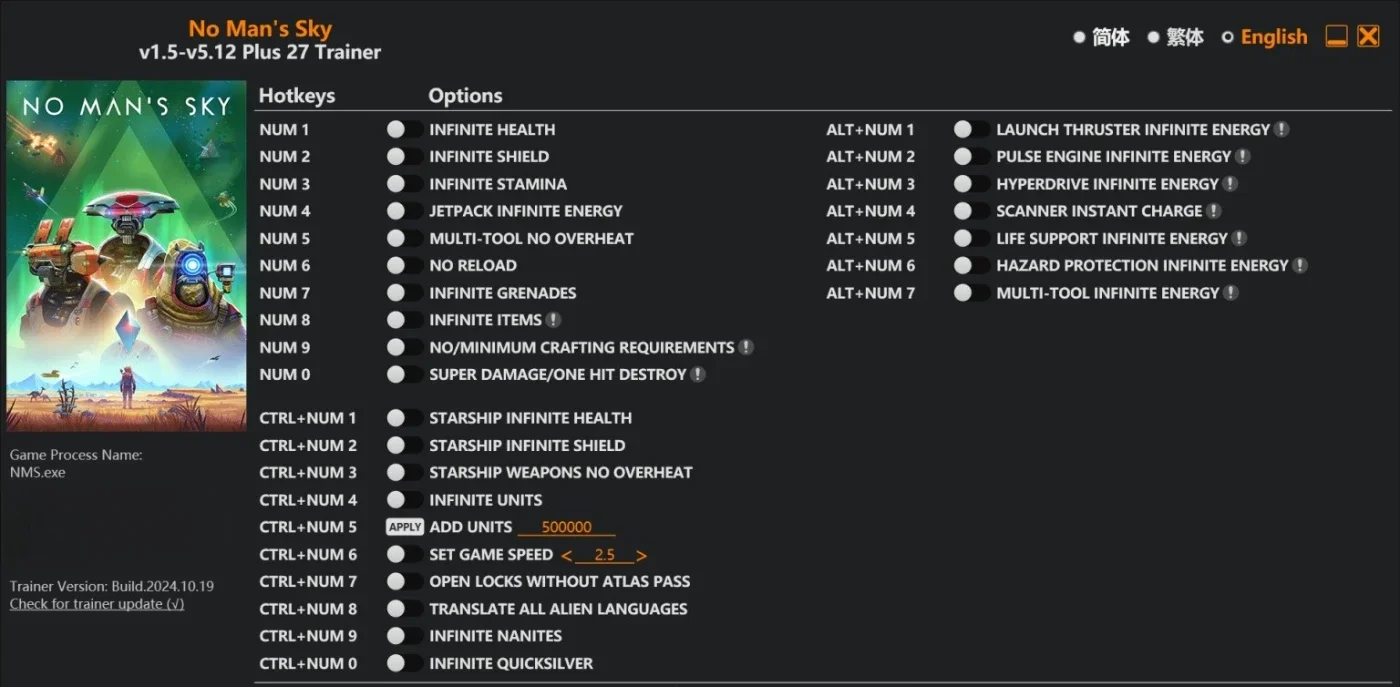Click the NMS.exe process name text
This screenshot has height=687, width=1400.
(38, 472)
